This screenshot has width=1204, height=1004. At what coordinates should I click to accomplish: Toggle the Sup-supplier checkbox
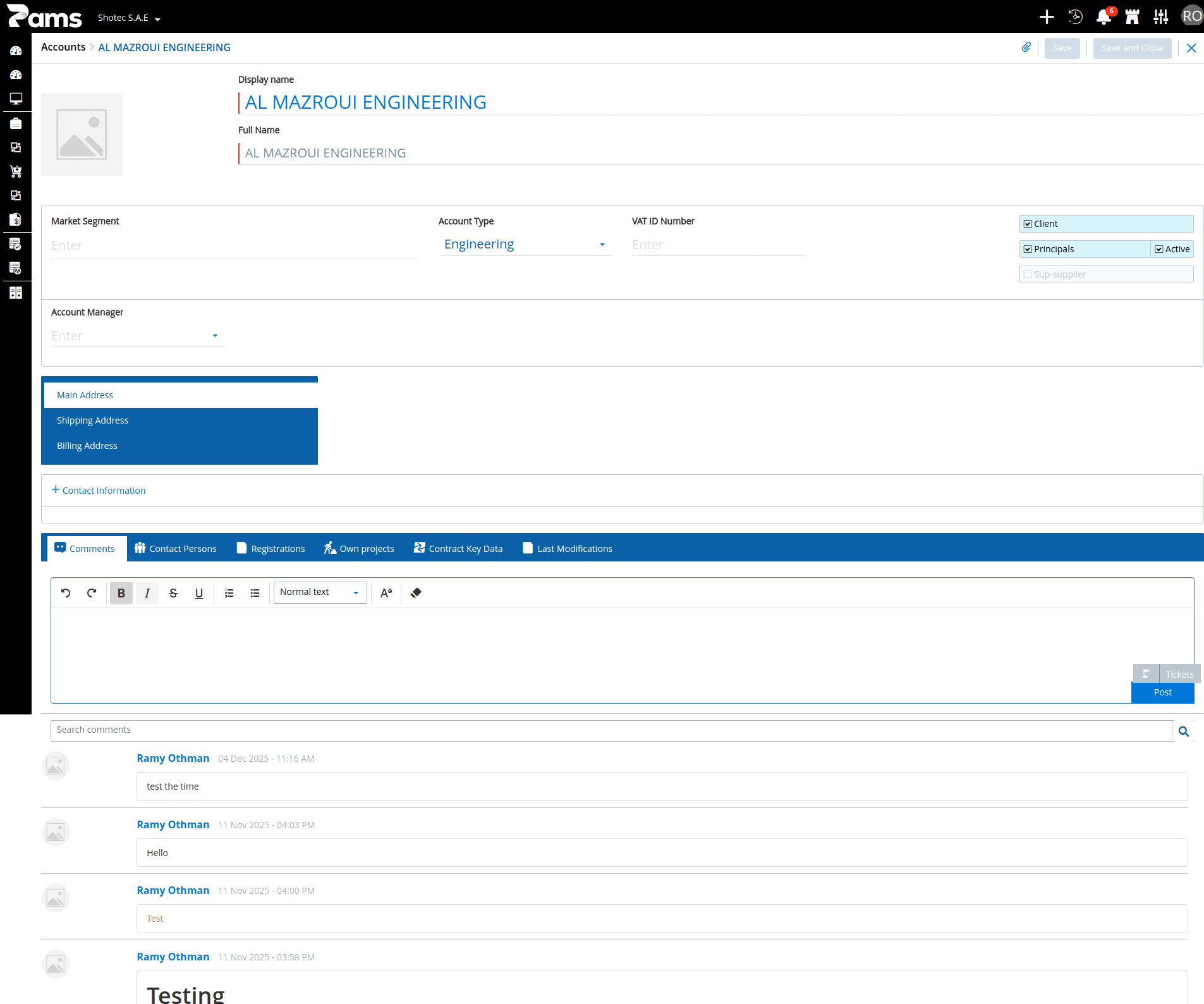(1028, 274)
